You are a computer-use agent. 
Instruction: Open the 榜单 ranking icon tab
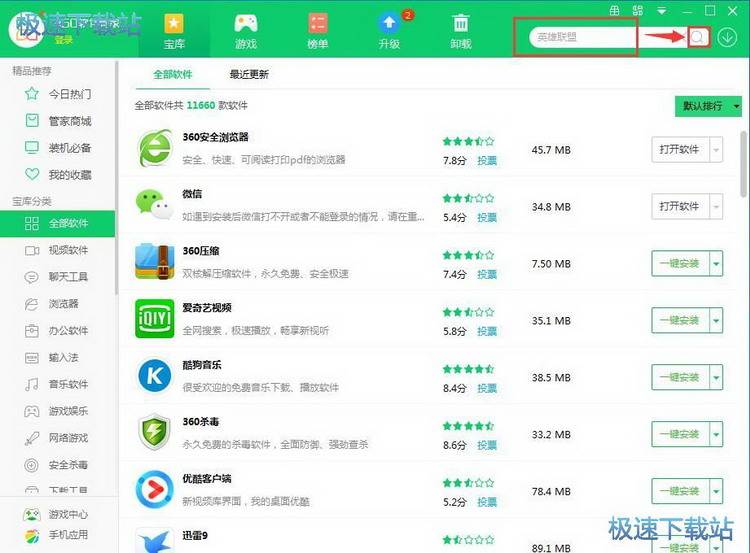pos(318,32)
